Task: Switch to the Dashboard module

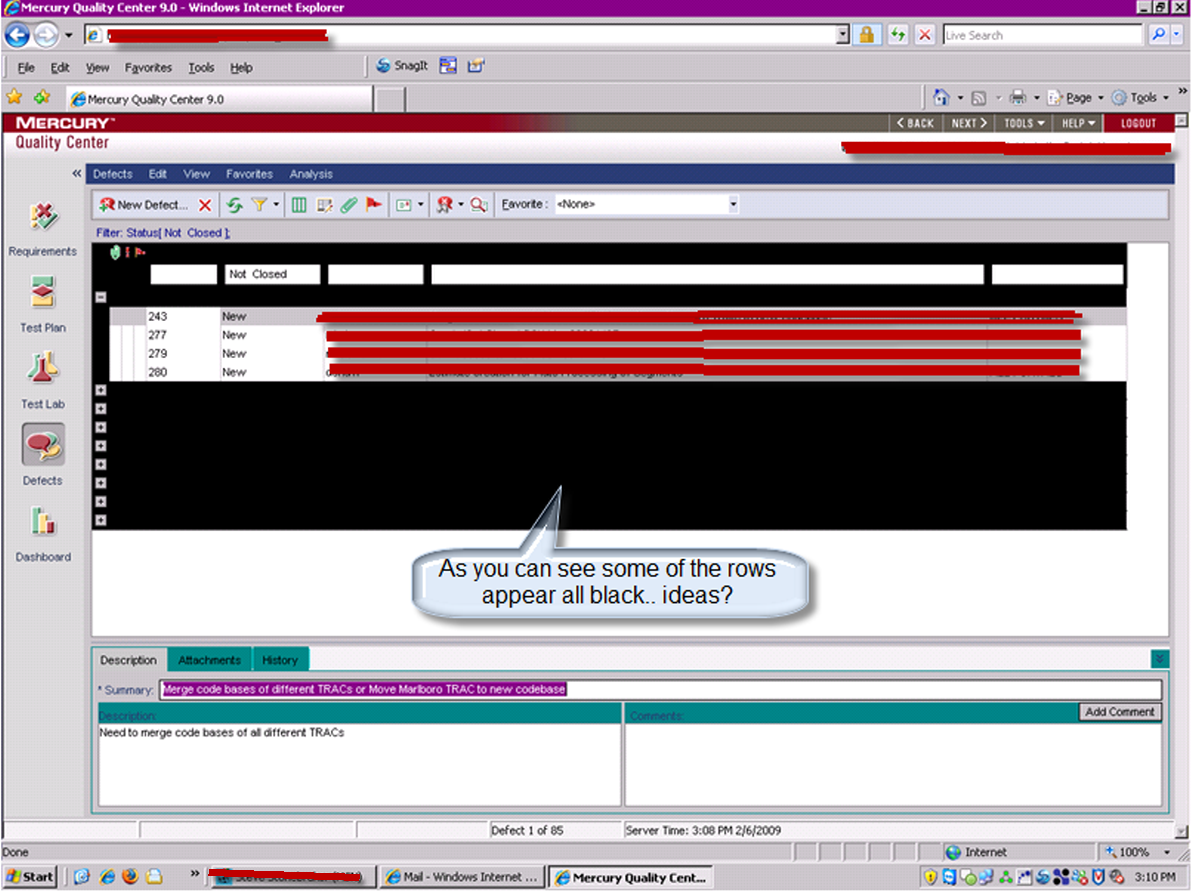Action: [x=42, y=532]
